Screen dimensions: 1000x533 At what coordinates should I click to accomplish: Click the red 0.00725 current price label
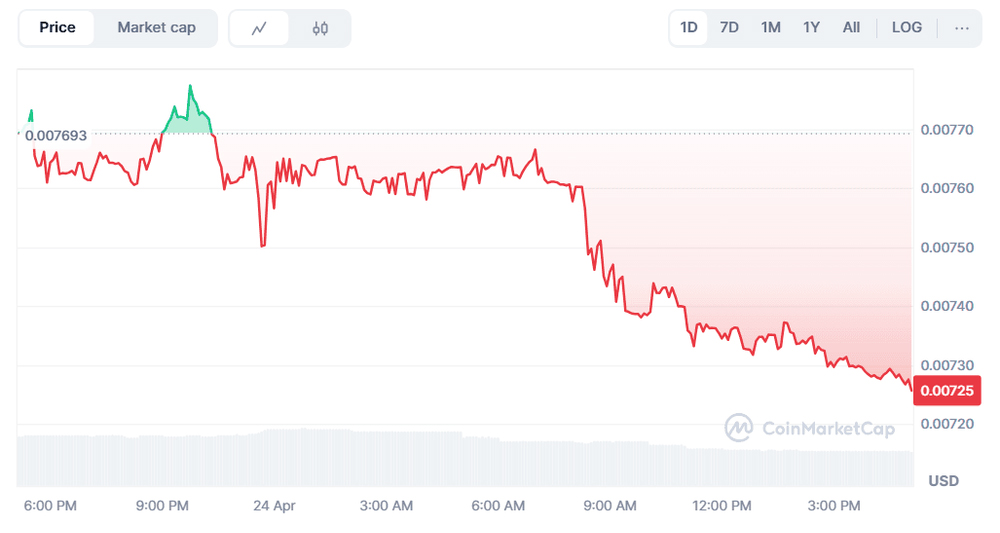click(948, 389)
